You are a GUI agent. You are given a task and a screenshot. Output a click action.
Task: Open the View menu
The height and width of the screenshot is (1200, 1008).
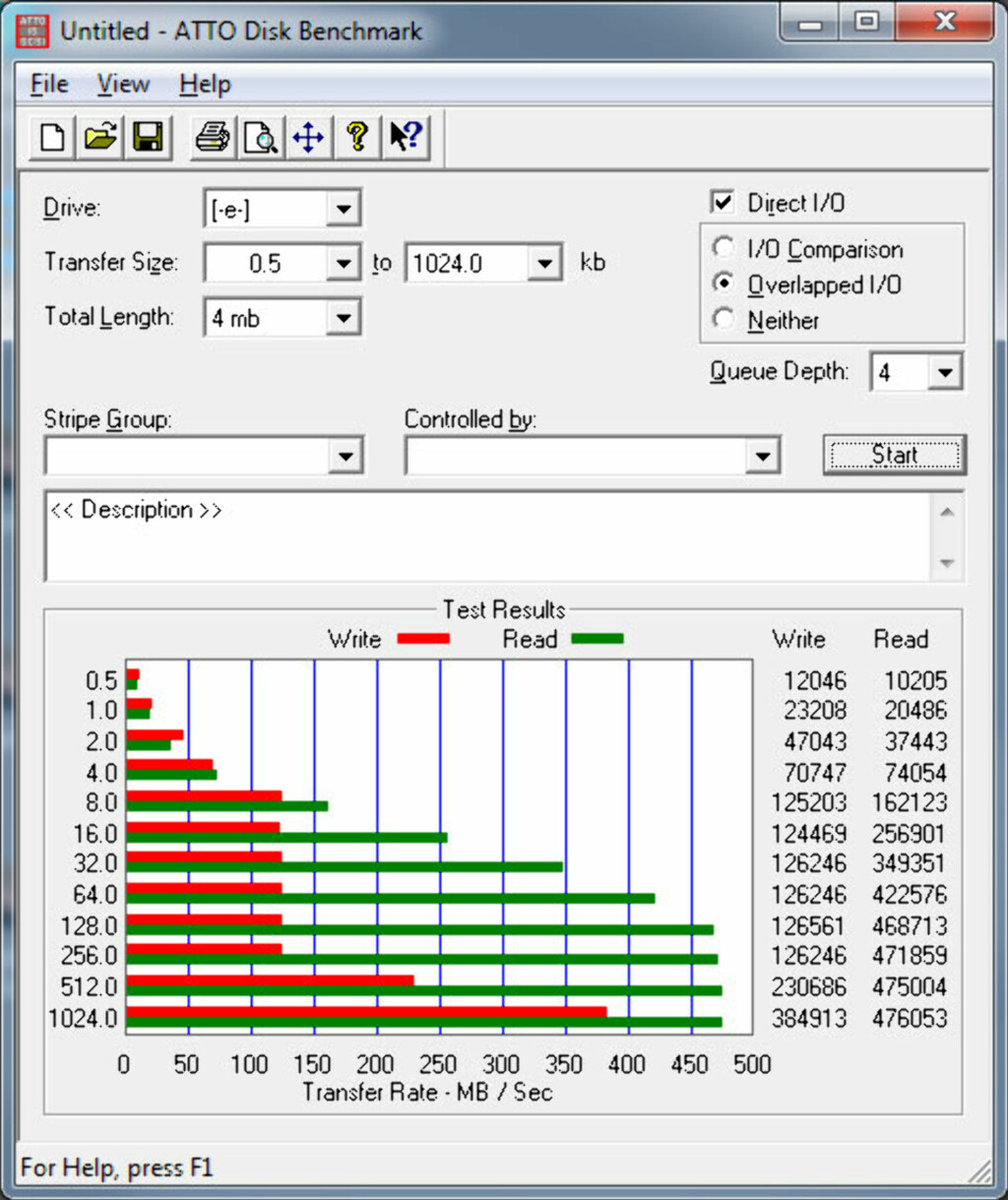[x=123, y=85]
